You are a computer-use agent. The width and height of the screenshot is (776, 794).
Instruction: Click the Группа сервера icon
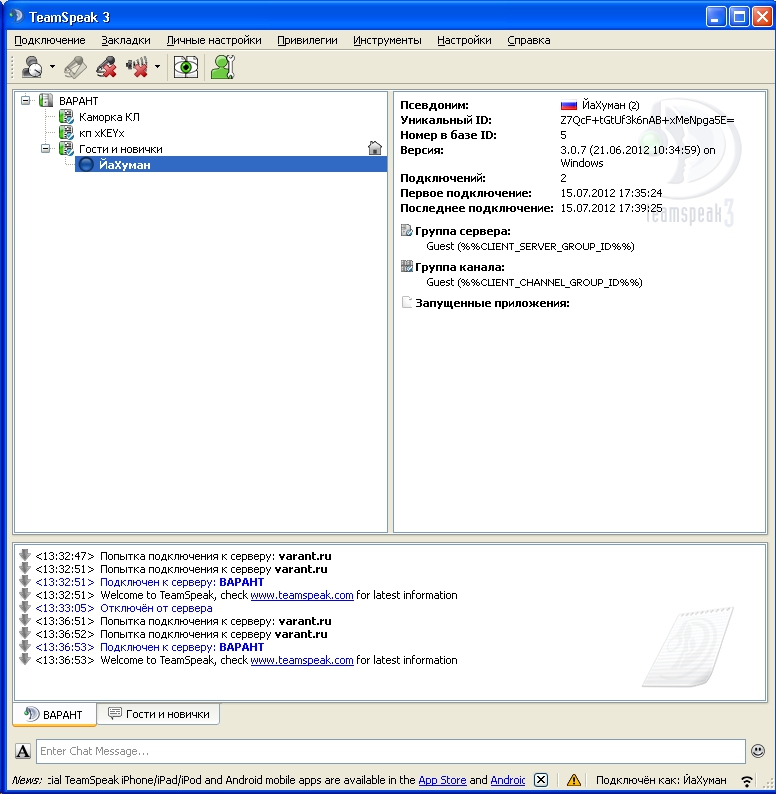tap(406, 231)
